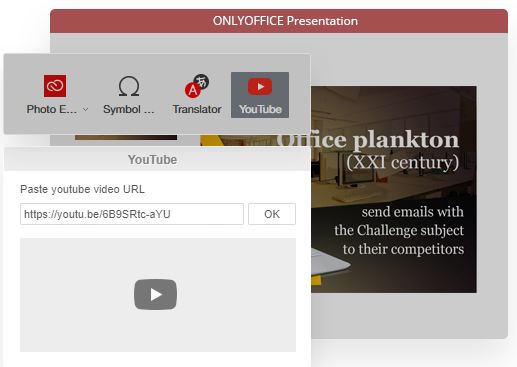This screenshot has width=517, height=367.
Task: Click the Translator text label
Action: (x=197, y=109)
